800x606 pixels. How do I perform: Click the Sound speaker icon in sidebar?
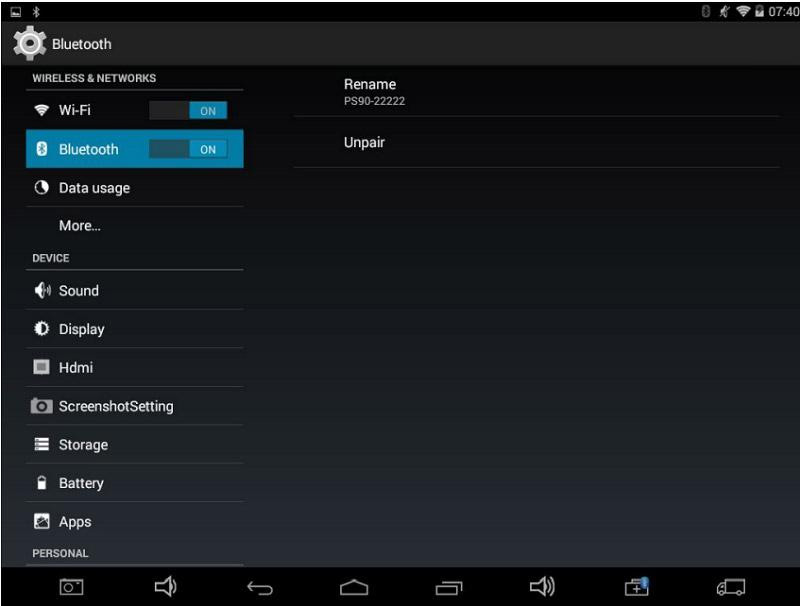42,290
